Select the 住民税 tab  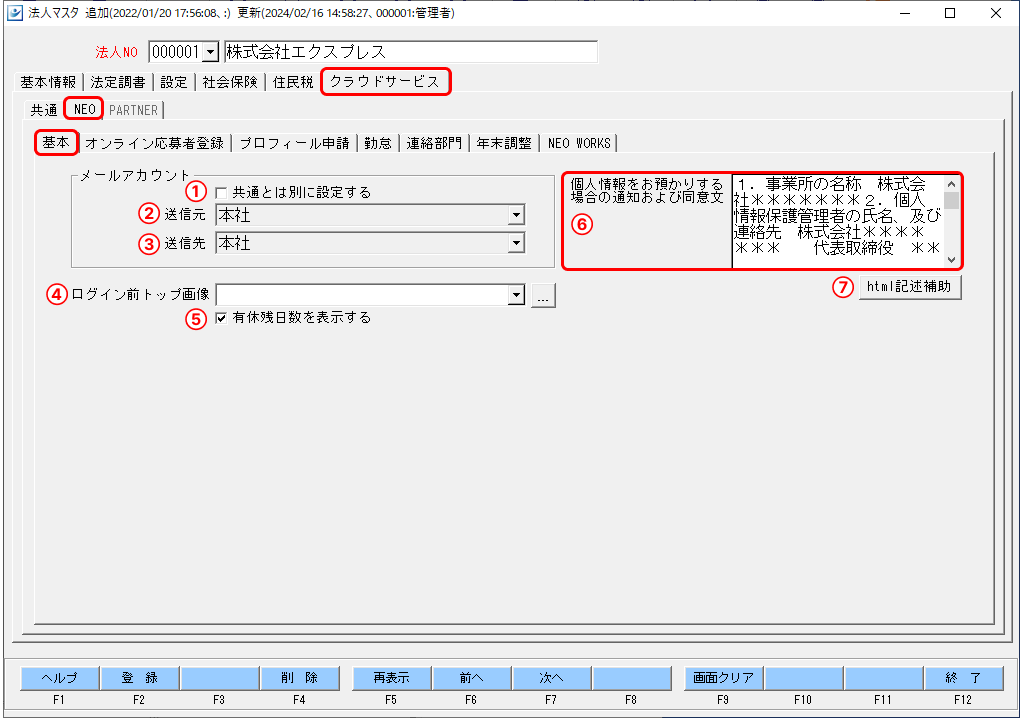click(x=293, y=82)
